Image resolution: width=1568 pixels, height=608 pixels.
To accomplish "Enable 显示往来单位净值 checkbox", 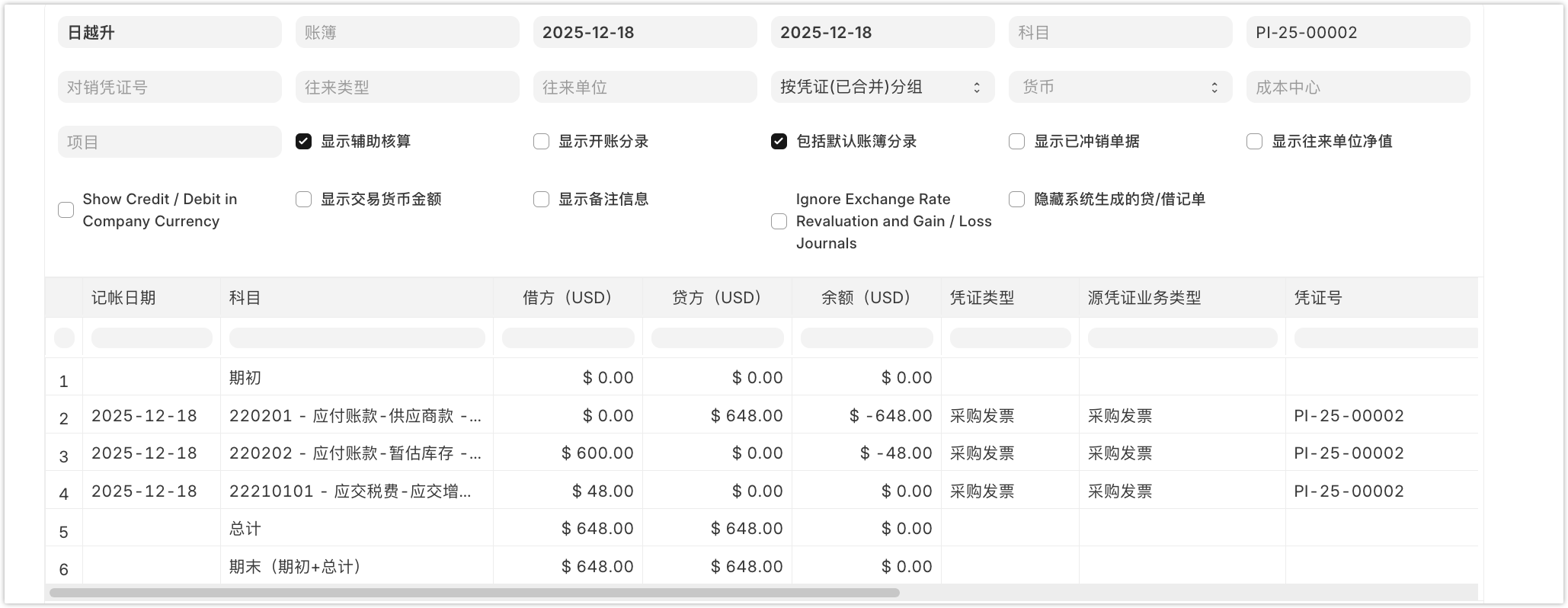I will [1254, 142].
